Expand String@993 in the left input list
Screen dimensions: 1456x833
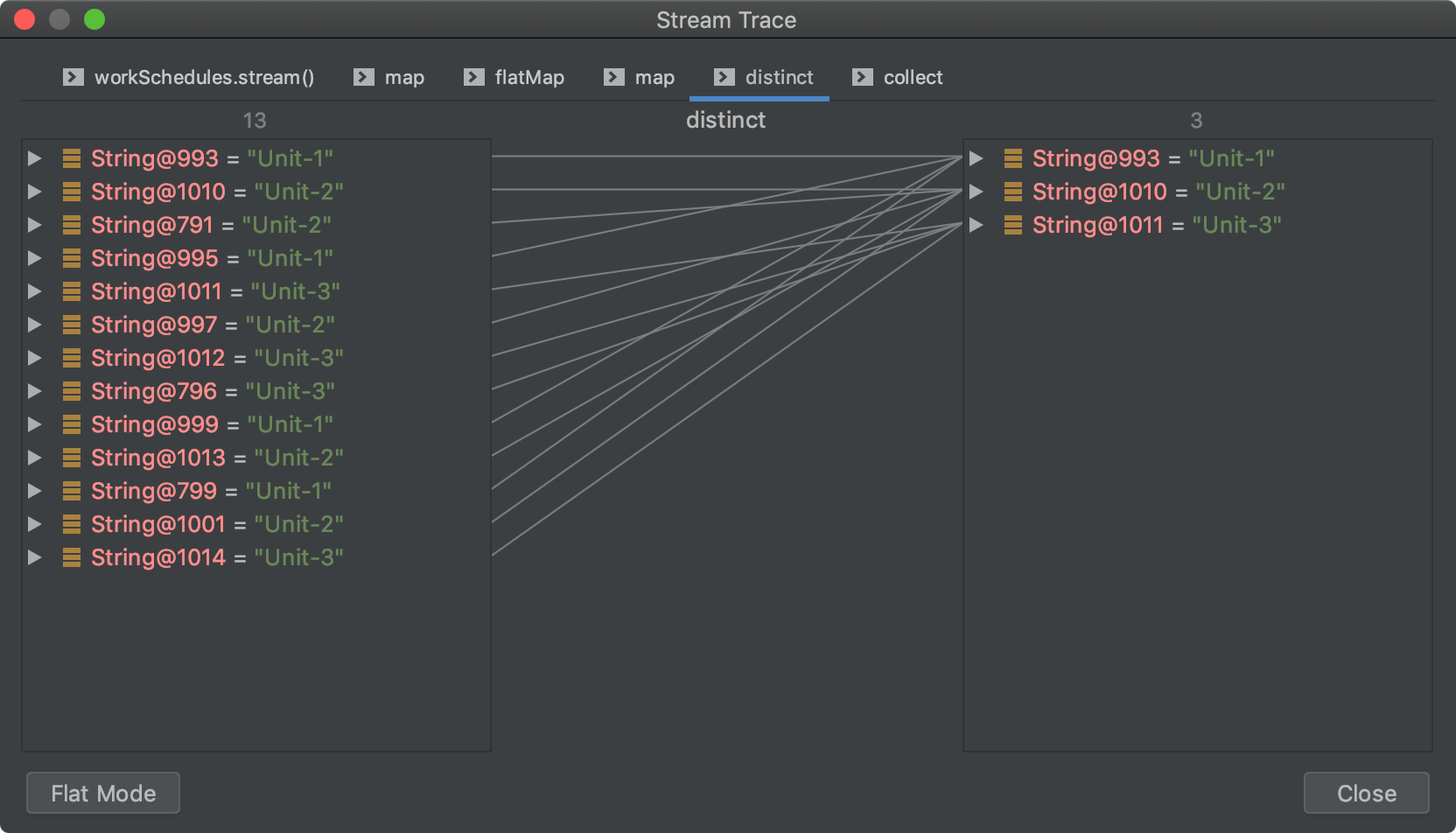tap(35, 158)
